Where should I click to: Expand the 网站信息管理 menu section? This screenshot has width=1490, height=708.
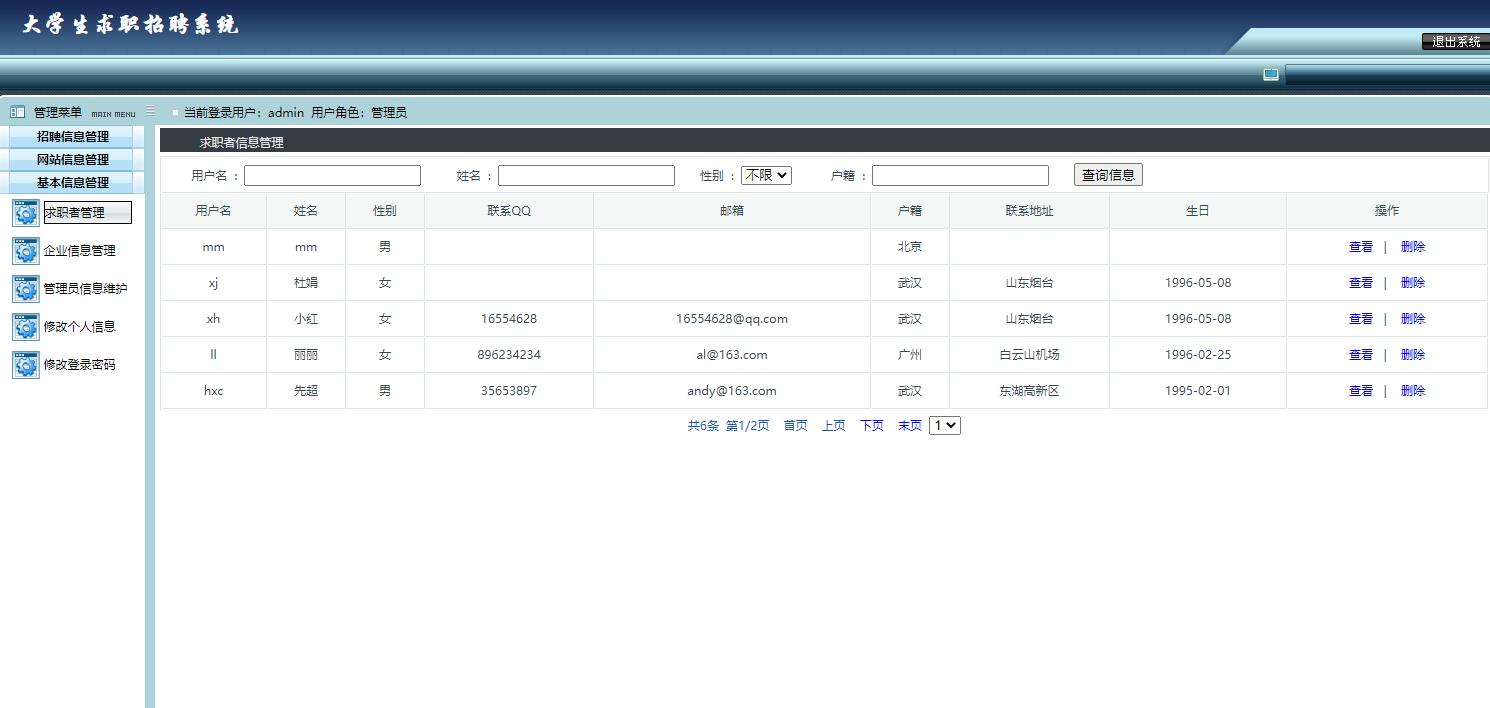point(73,160)
